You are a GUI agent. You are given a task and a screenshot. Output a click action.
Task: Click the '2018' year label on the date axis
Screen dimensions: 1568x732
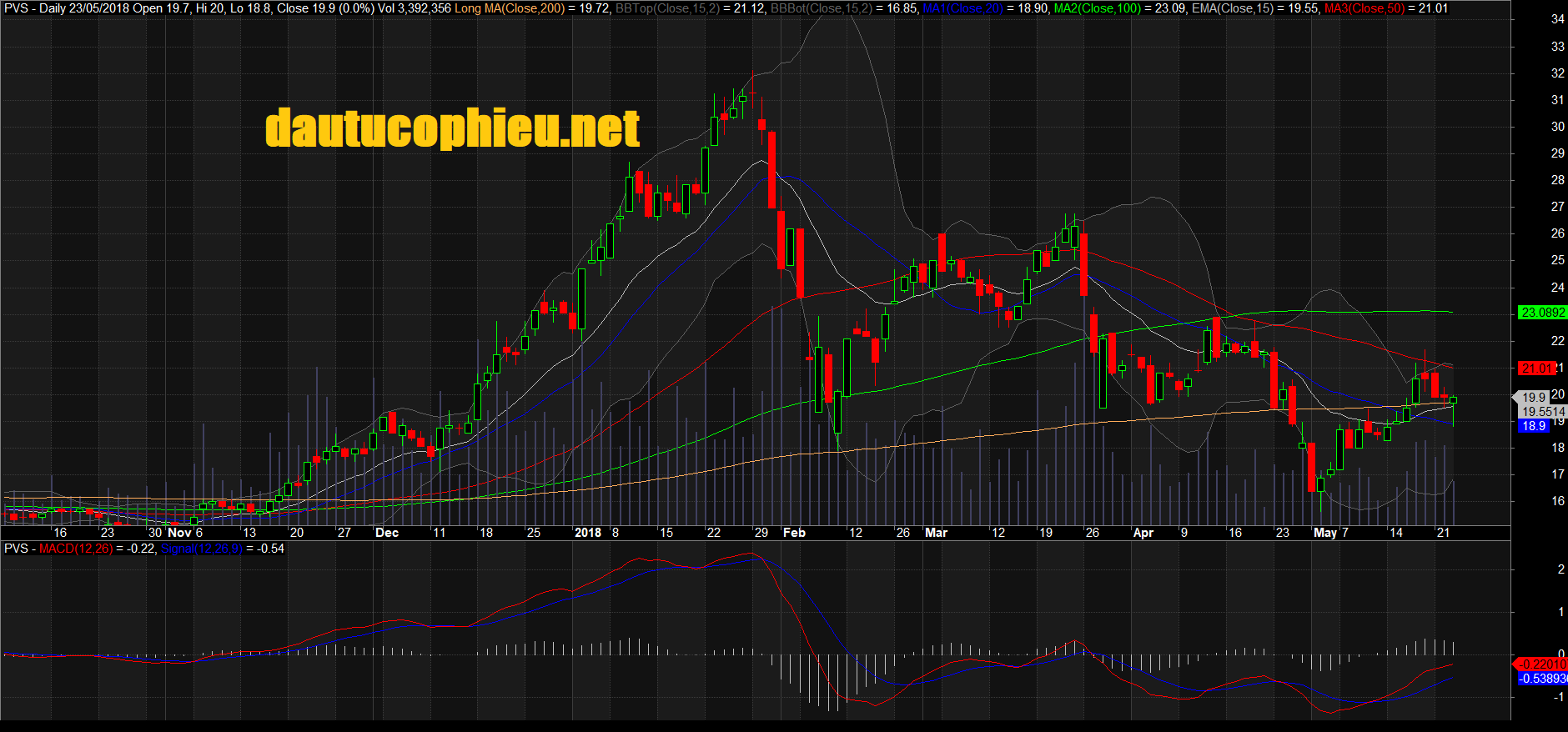[588, 533]
